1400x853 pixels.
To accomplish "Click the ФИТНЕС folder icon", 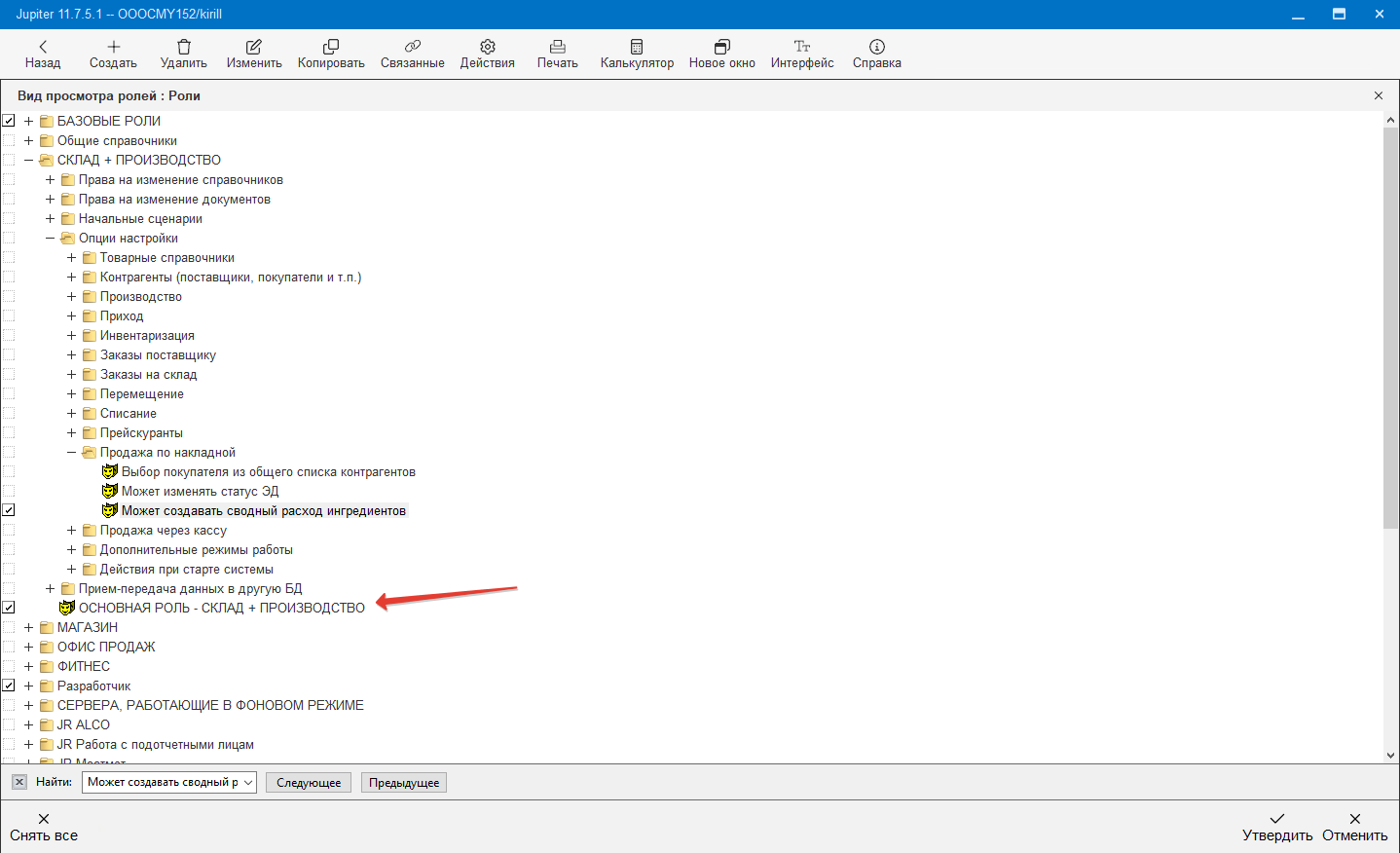I will [47, 666].
